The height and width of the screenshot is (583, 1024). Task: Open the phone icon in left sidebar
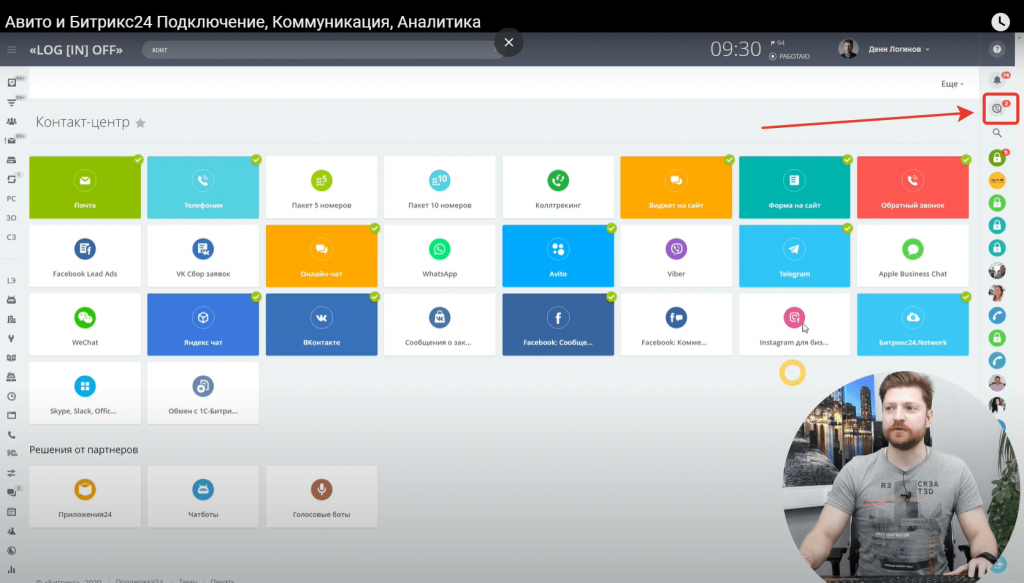tap(12, 435)
